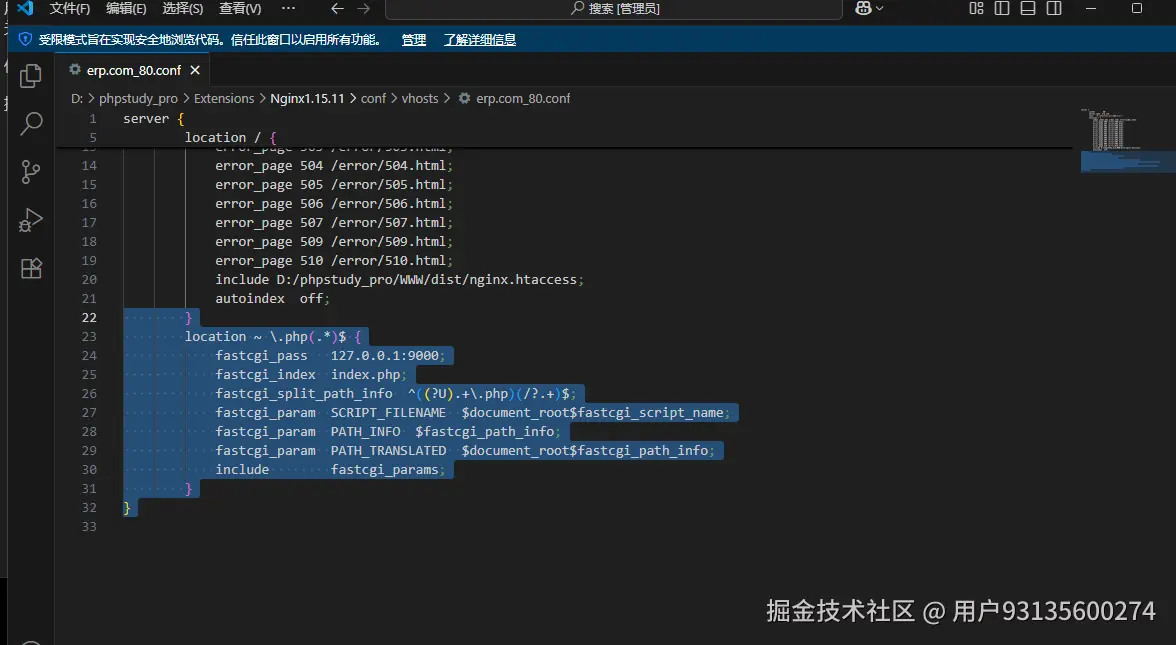Open the Search view in activity bar
The width and height of the screenshot is (1176, 645).
[x=31, y=124]
